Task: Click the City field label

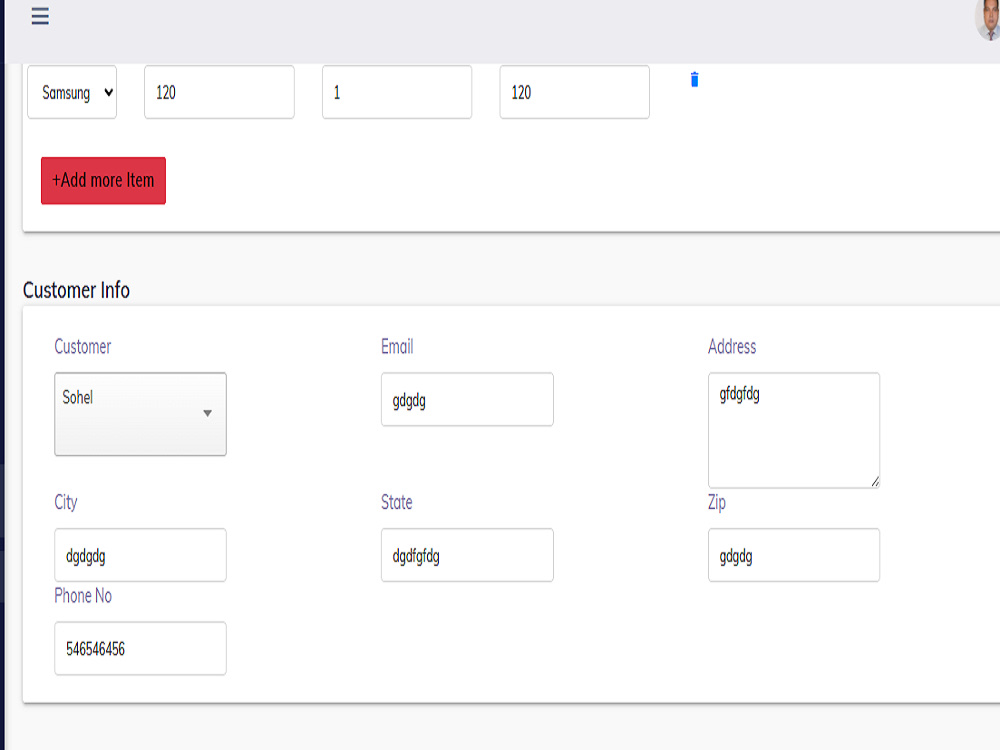Action: 66,503
